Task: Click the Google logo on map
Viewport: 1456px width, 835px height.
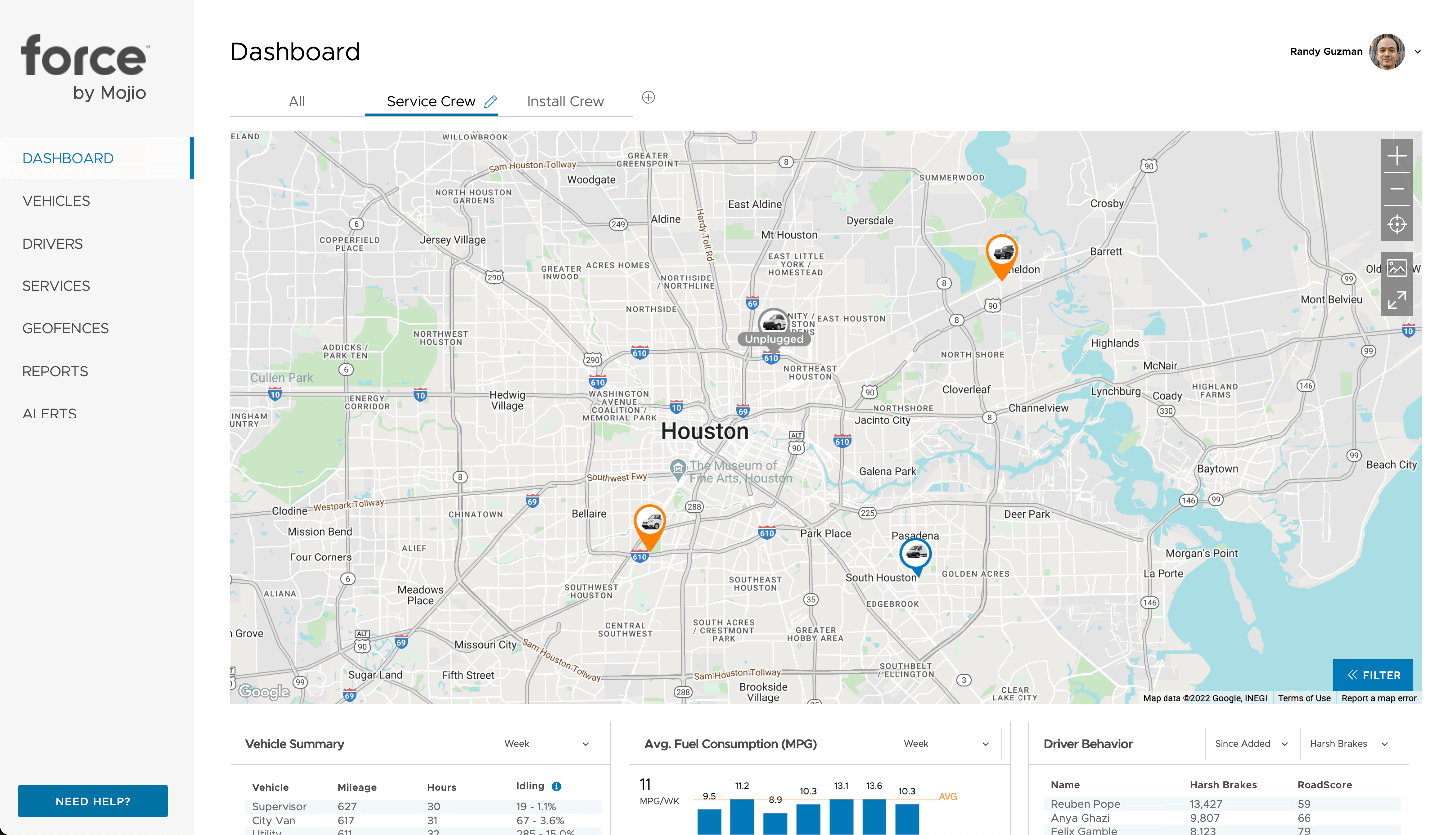Action: point(263,691)
